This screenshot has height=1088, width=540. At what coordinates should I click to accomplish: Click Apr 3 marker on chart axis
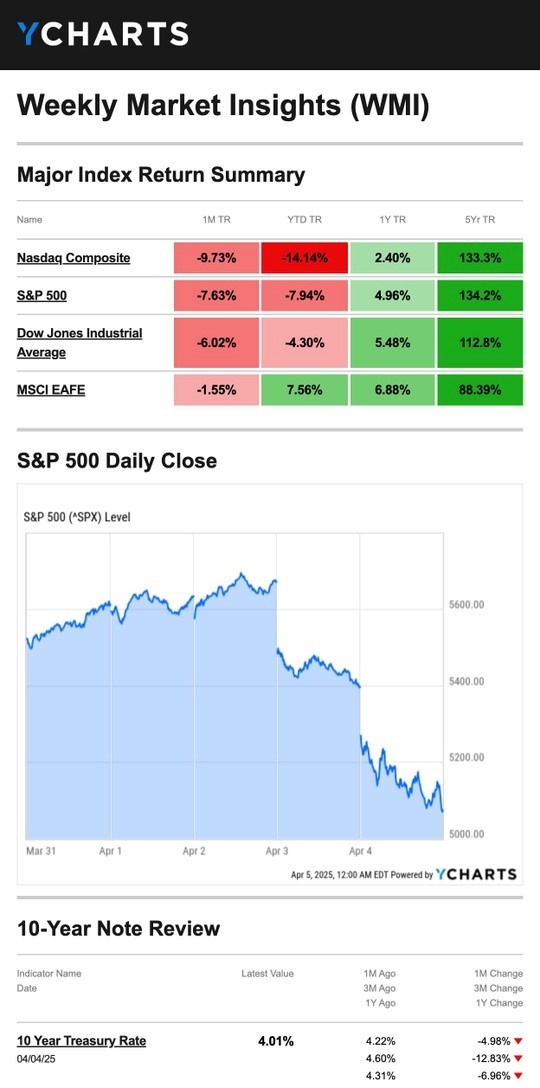tap(277, 851)
